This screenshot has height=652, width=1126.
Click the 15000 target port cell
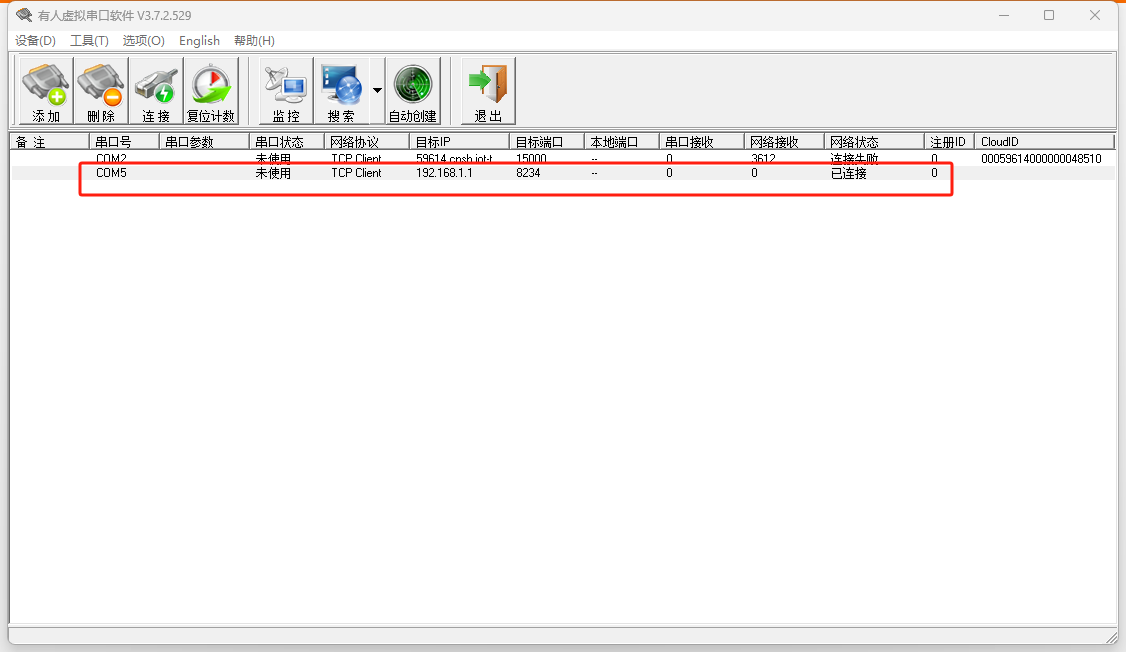531,159
